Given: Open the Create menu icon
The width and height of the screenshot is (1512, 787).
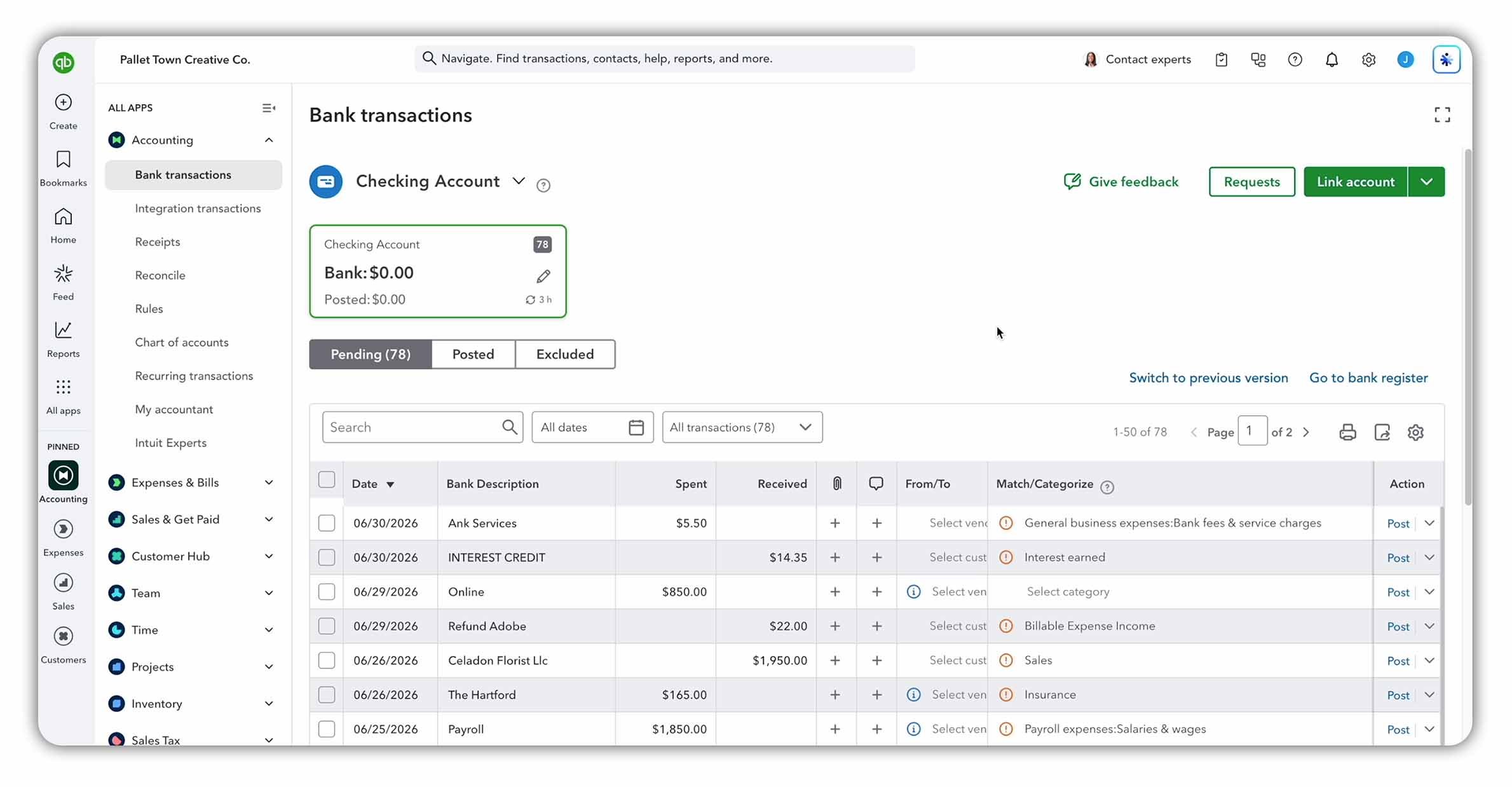Looking at the screenshot, I should (63, 102).
